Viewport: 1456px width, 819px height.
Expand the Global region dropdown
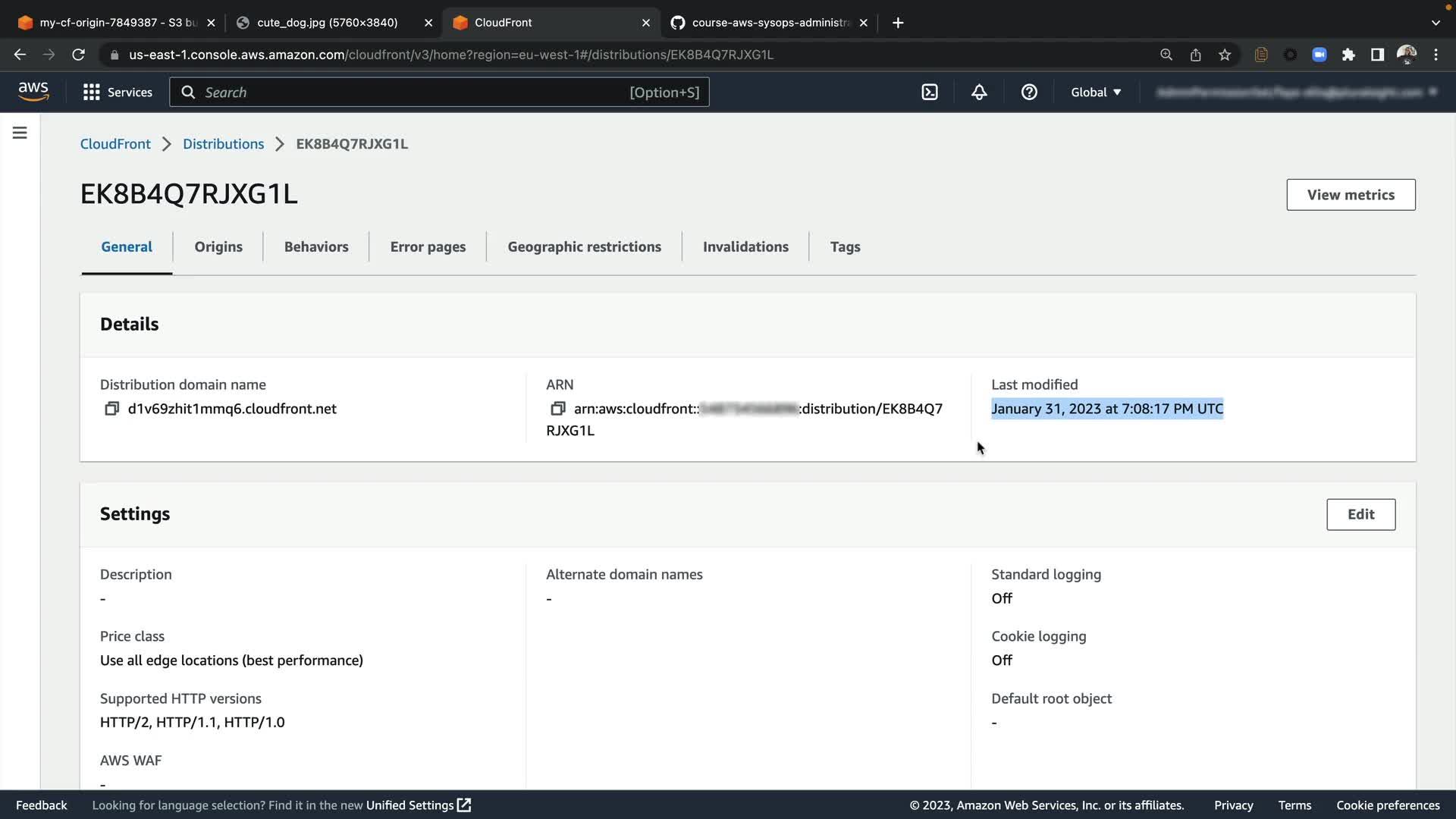[x=1096, y=93]
